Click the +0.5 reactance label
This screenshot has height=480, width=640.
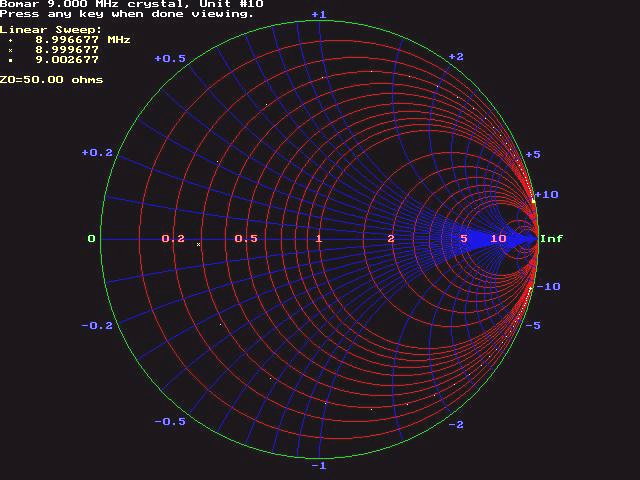click(x=170, y=59)
